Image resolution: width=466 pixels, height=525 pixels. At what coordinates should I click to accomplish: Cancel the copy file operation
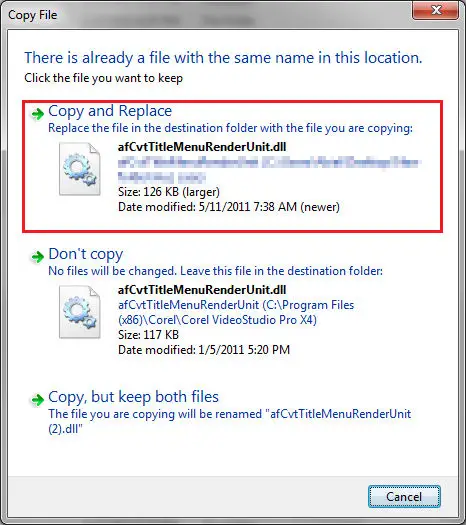(404, 497)
